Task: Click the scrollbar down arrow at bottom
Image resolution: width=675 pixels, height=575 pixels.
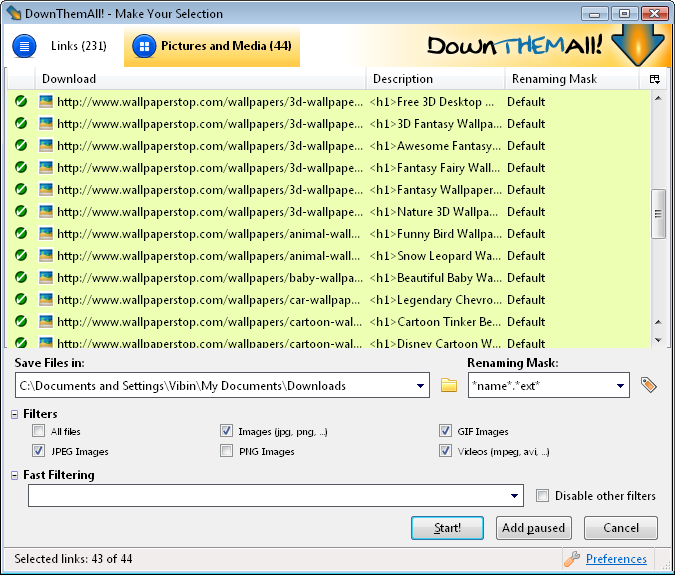Action: 658,340
